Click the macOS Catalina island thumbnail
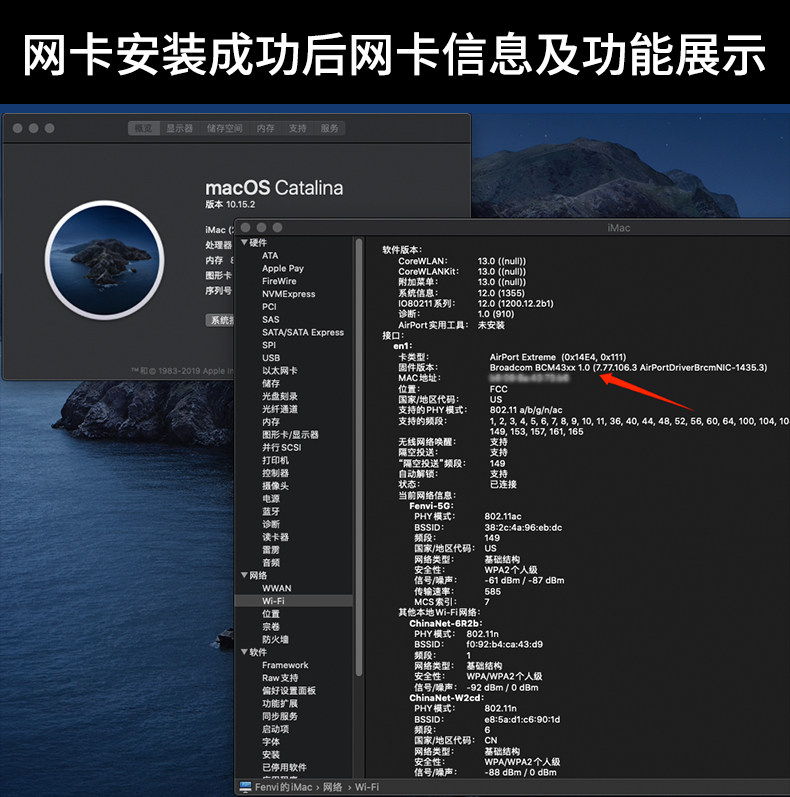 click(105, 260)
